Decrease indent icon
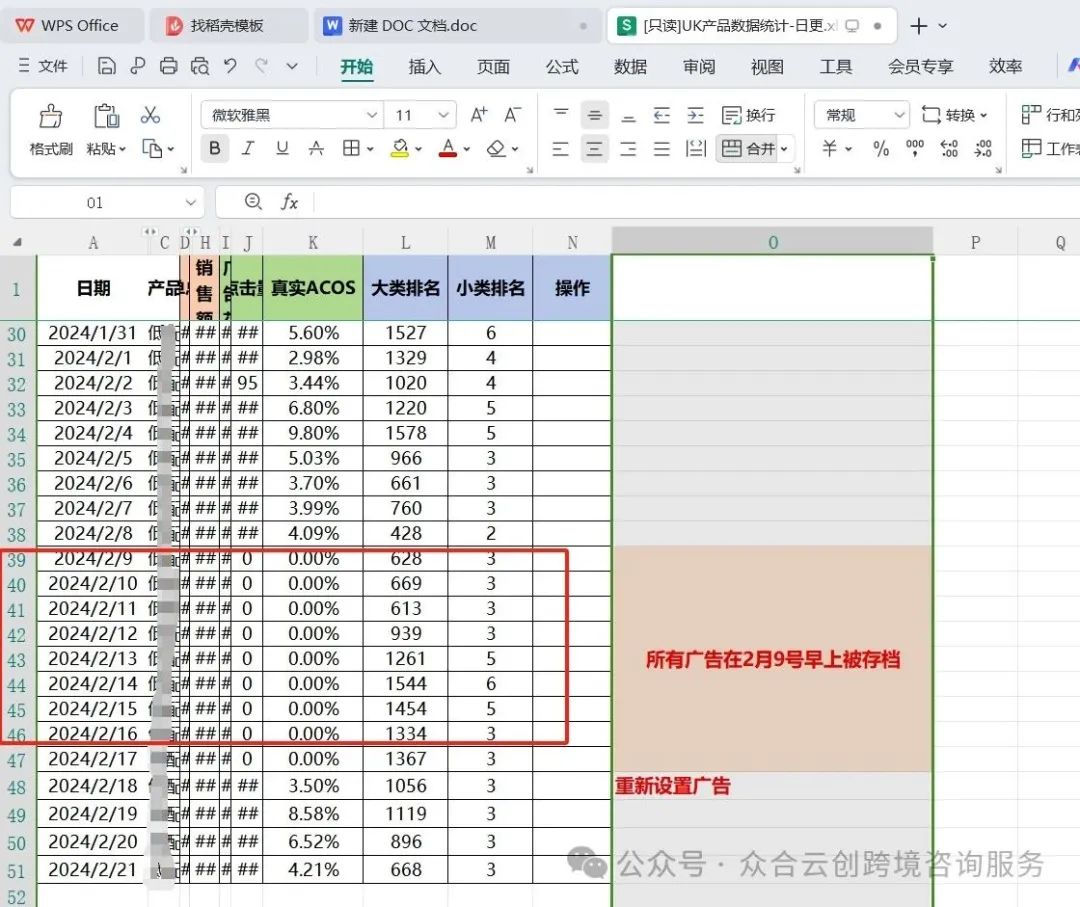Screen dimensions: 1080x907 point(662,115)
